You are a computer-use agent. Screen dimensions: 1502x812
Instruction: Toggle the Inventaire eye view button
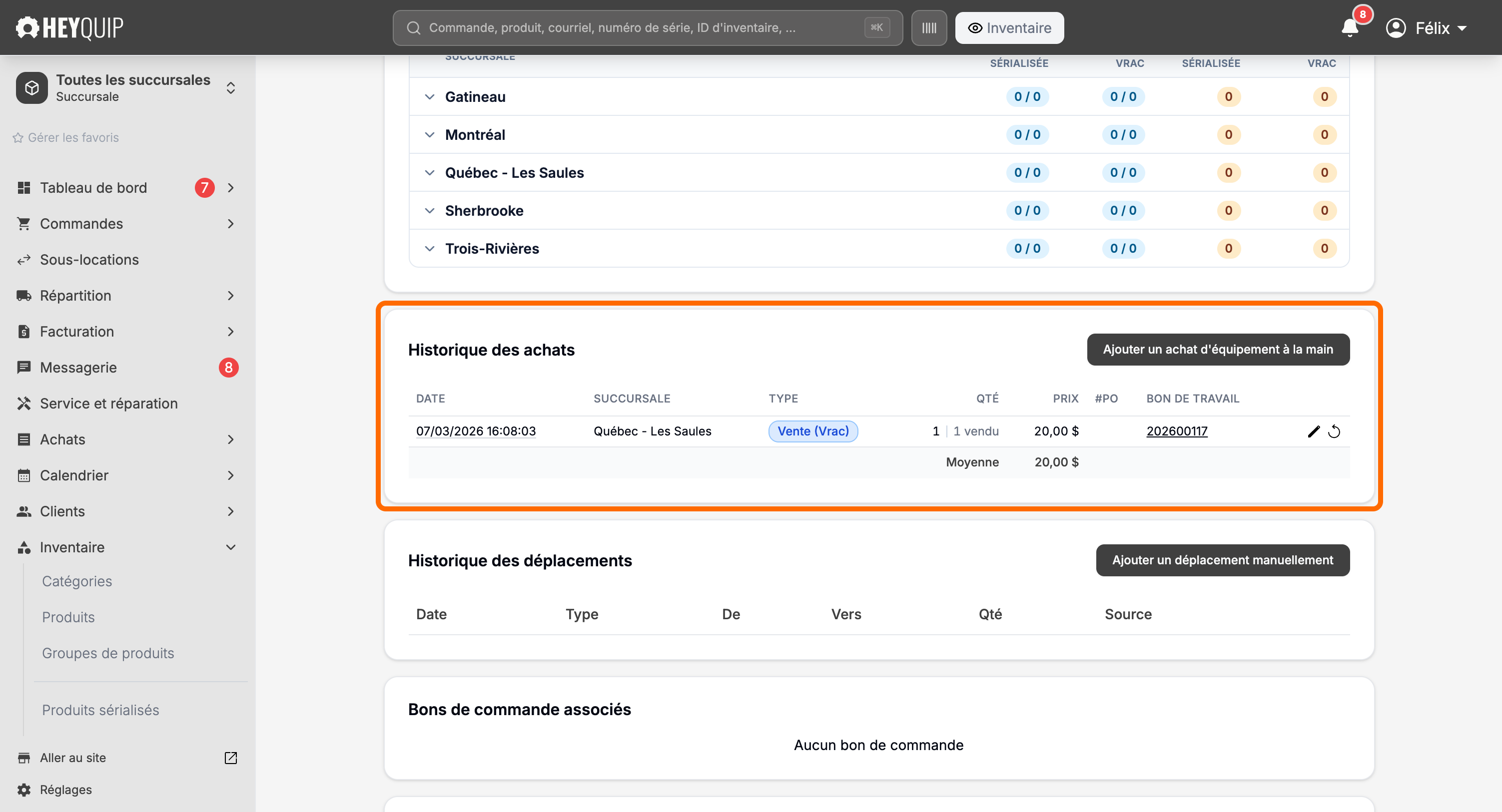[x=1009, y=28]
